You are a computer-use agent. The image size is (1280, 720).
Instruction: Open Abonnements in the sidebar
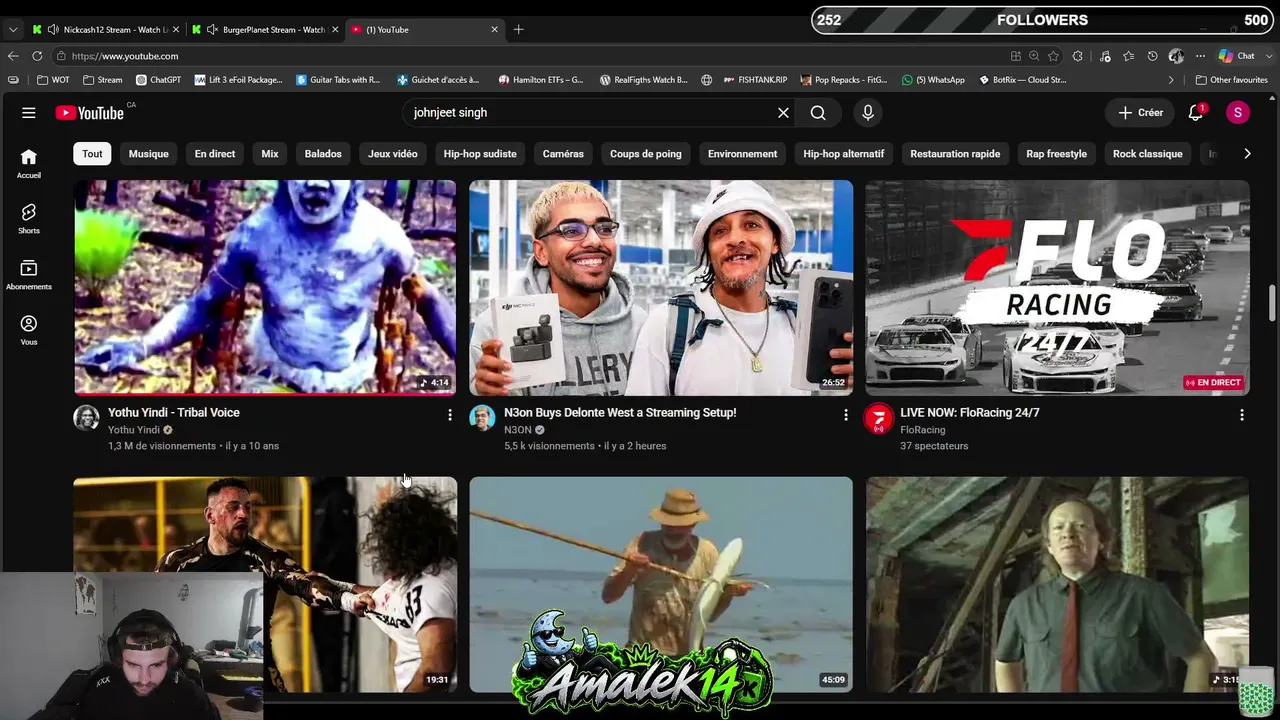tap(29, 275)
